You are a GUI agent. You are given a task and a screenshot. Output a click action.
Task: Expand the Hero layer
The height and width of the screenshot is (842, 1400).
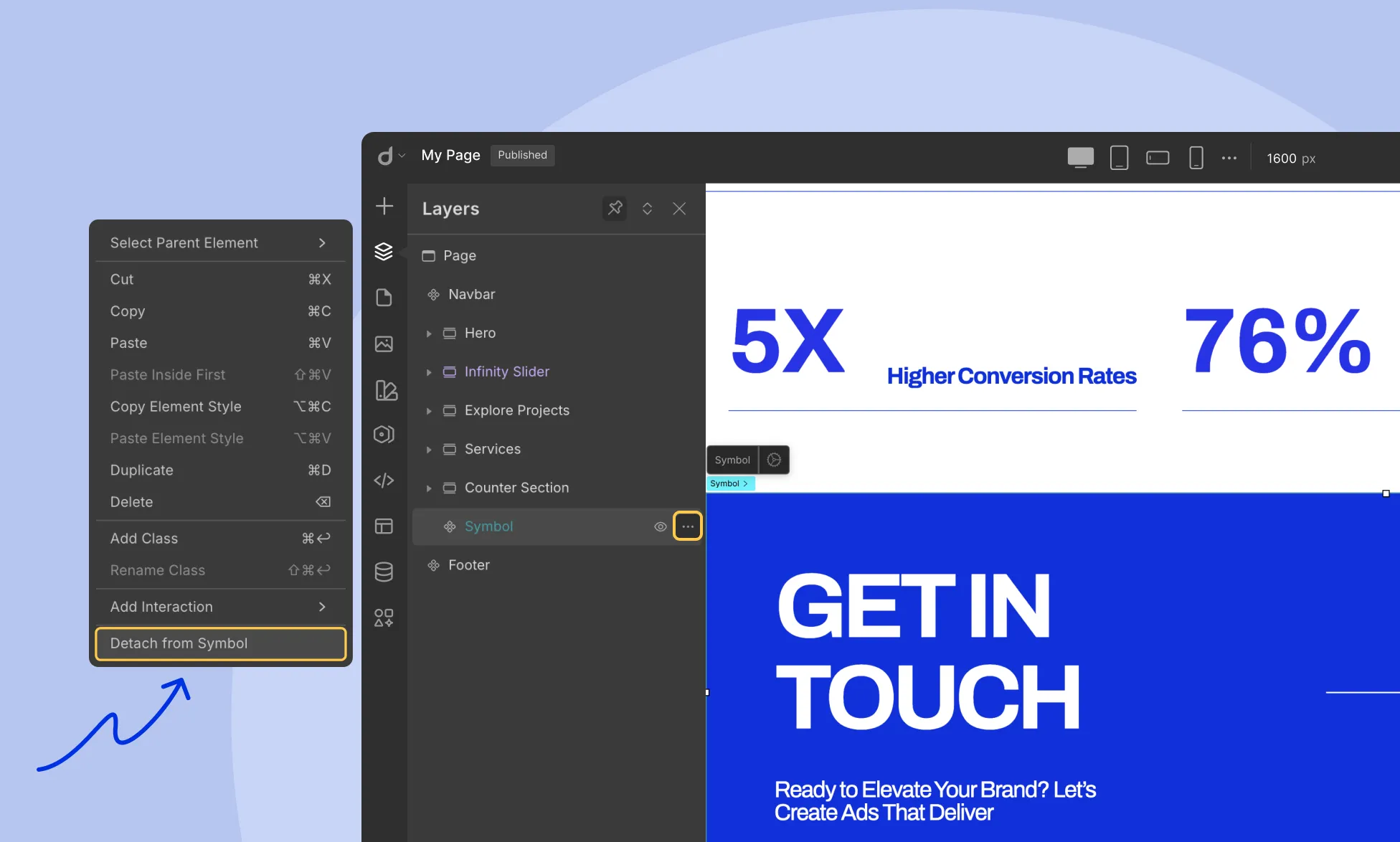pos(429,334)
